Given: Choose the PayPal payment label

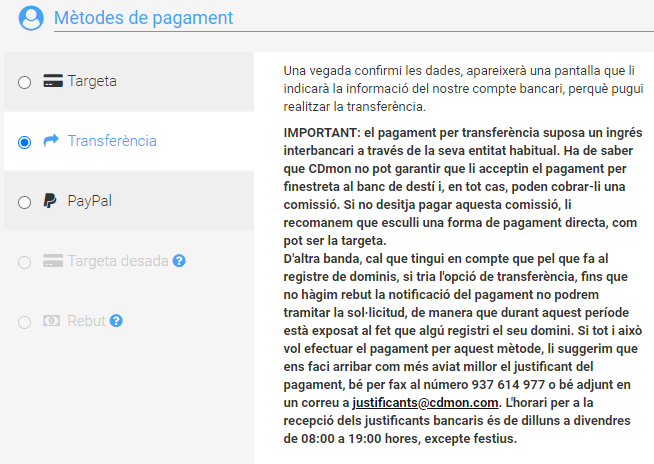Looking at the screenshot, I should 90,201.
